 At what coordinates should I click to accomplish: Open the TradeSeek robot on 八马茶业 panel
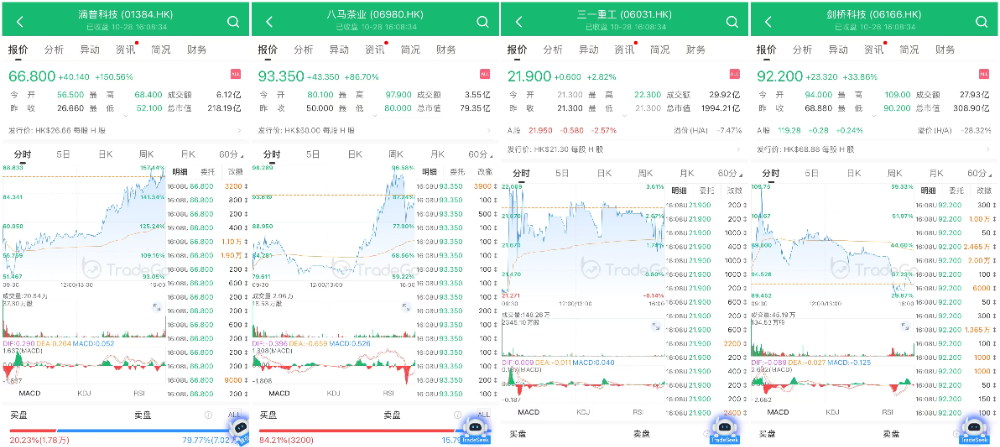(475, 430)
